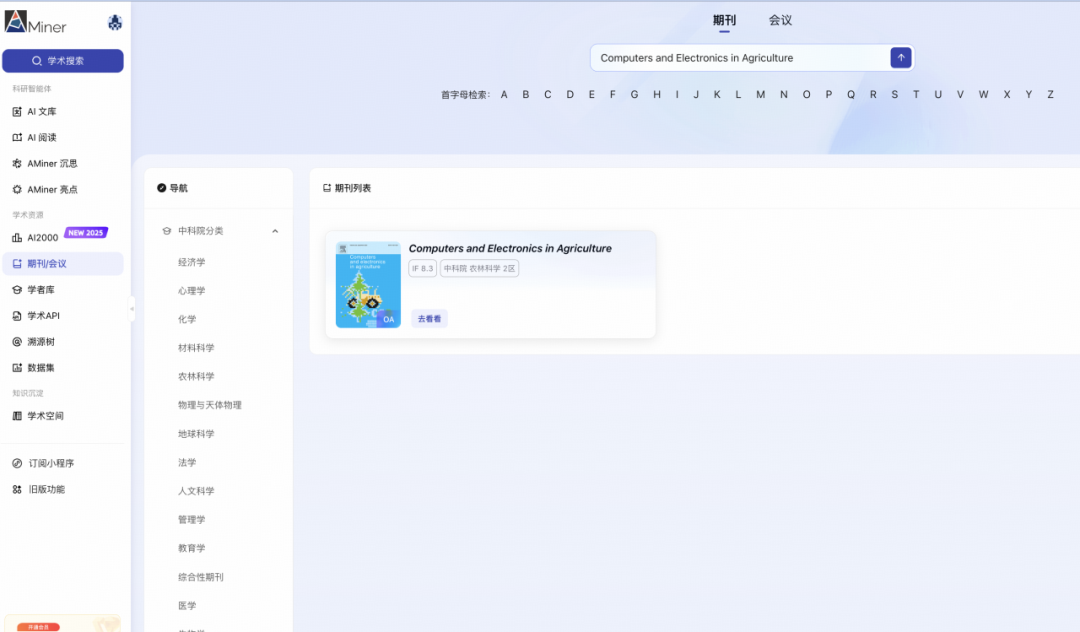Viewport: 1080px width, 632px height.
Task: Open the 学术API page
Action: (46, 315)
